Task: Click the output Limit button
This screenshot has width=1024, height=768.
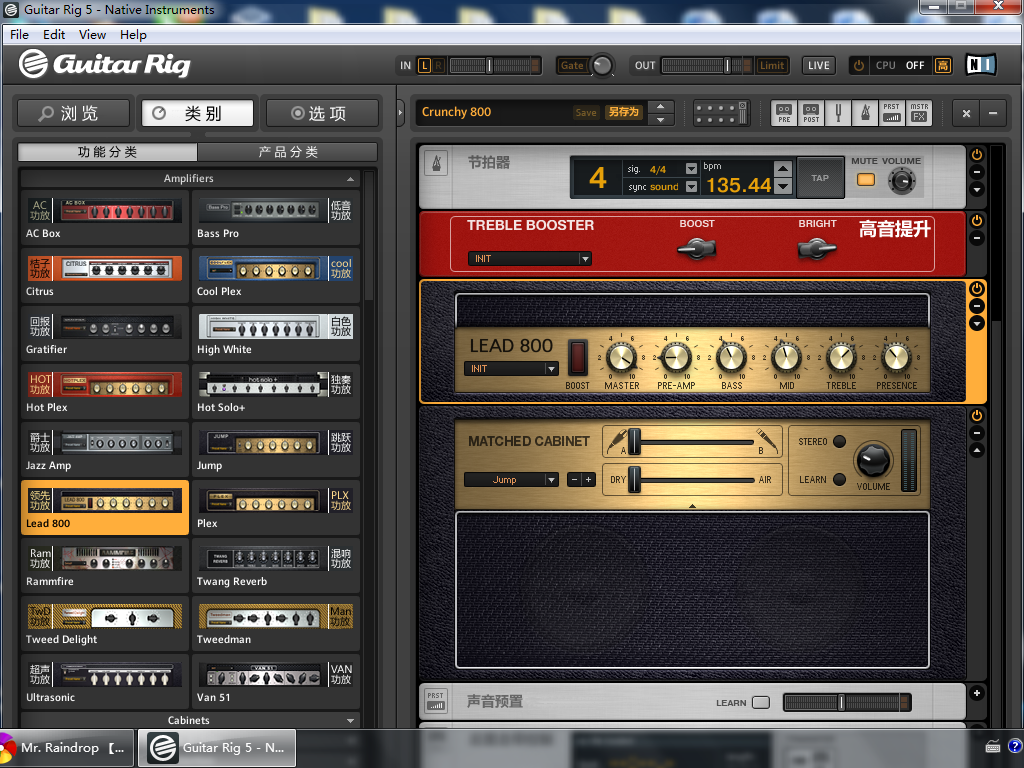Action: pos(771,65)
